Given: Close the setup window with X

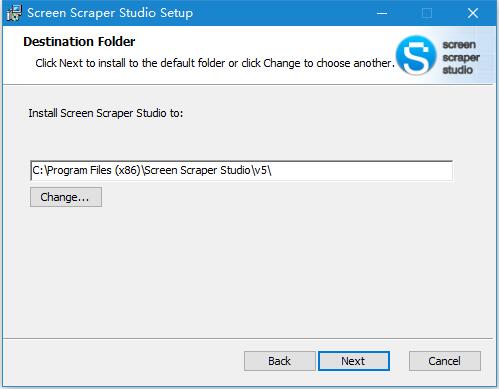Looking at the screenshot, I should (473, 13).
